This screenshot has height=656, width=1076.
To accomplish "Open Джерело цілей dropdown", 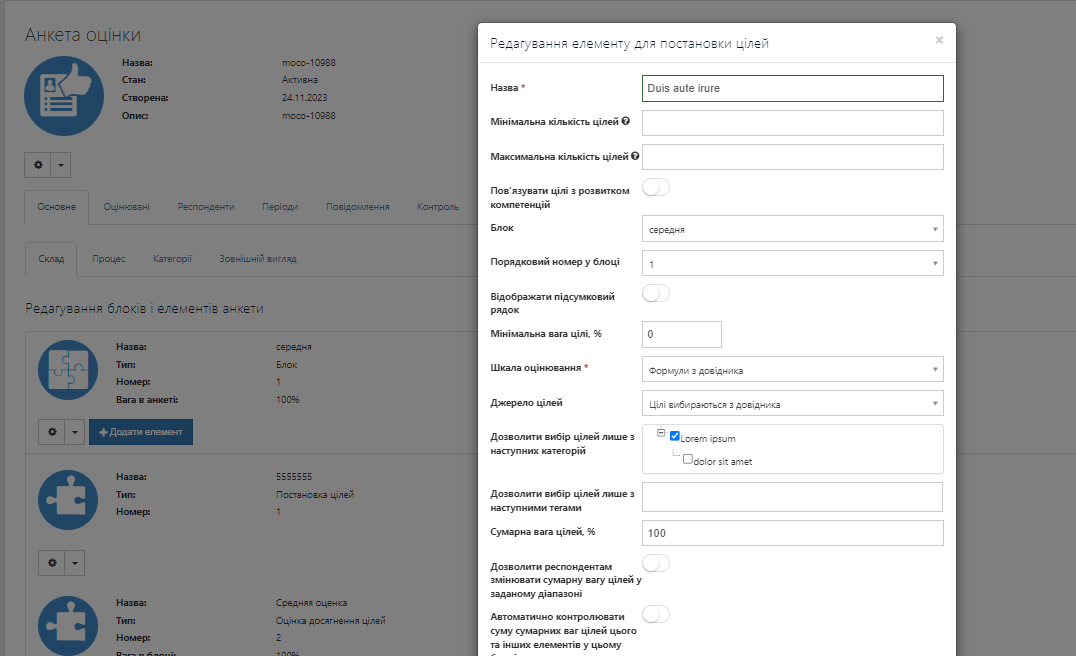I will coord(793,403).
